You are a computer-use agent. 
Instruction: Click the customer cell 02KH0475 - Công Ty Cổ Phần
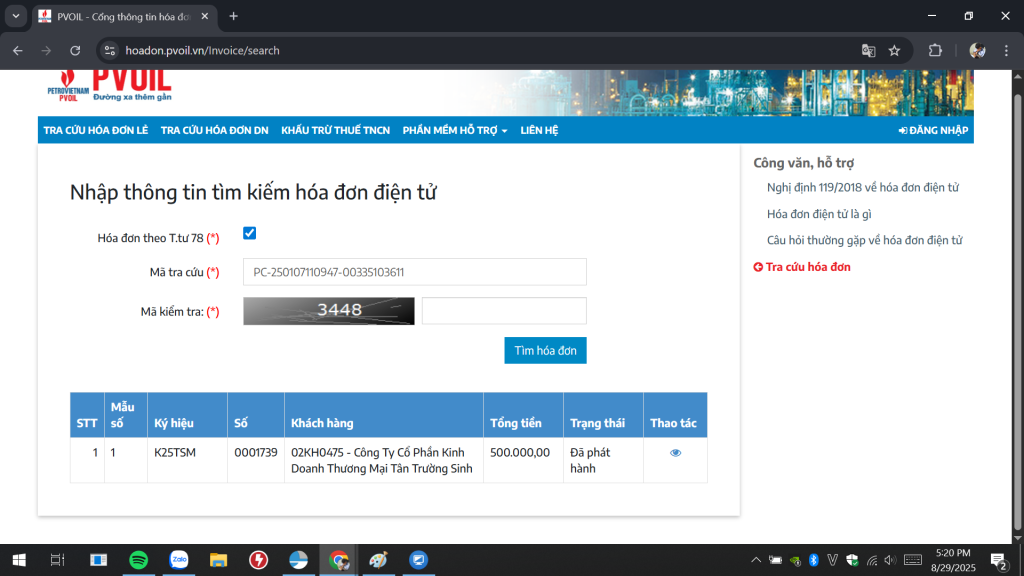[384, 460]
